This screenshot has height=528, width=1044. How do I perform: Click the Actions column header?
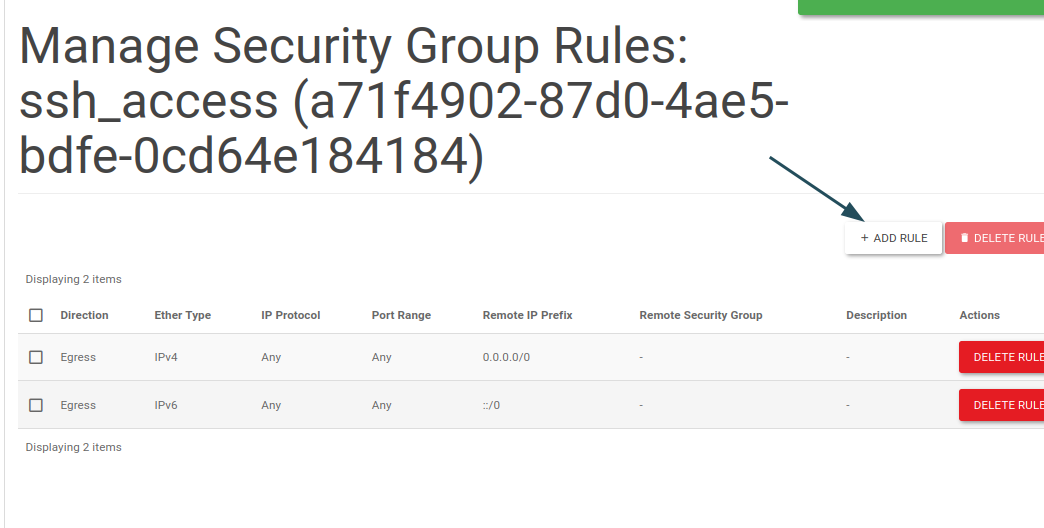979,315
